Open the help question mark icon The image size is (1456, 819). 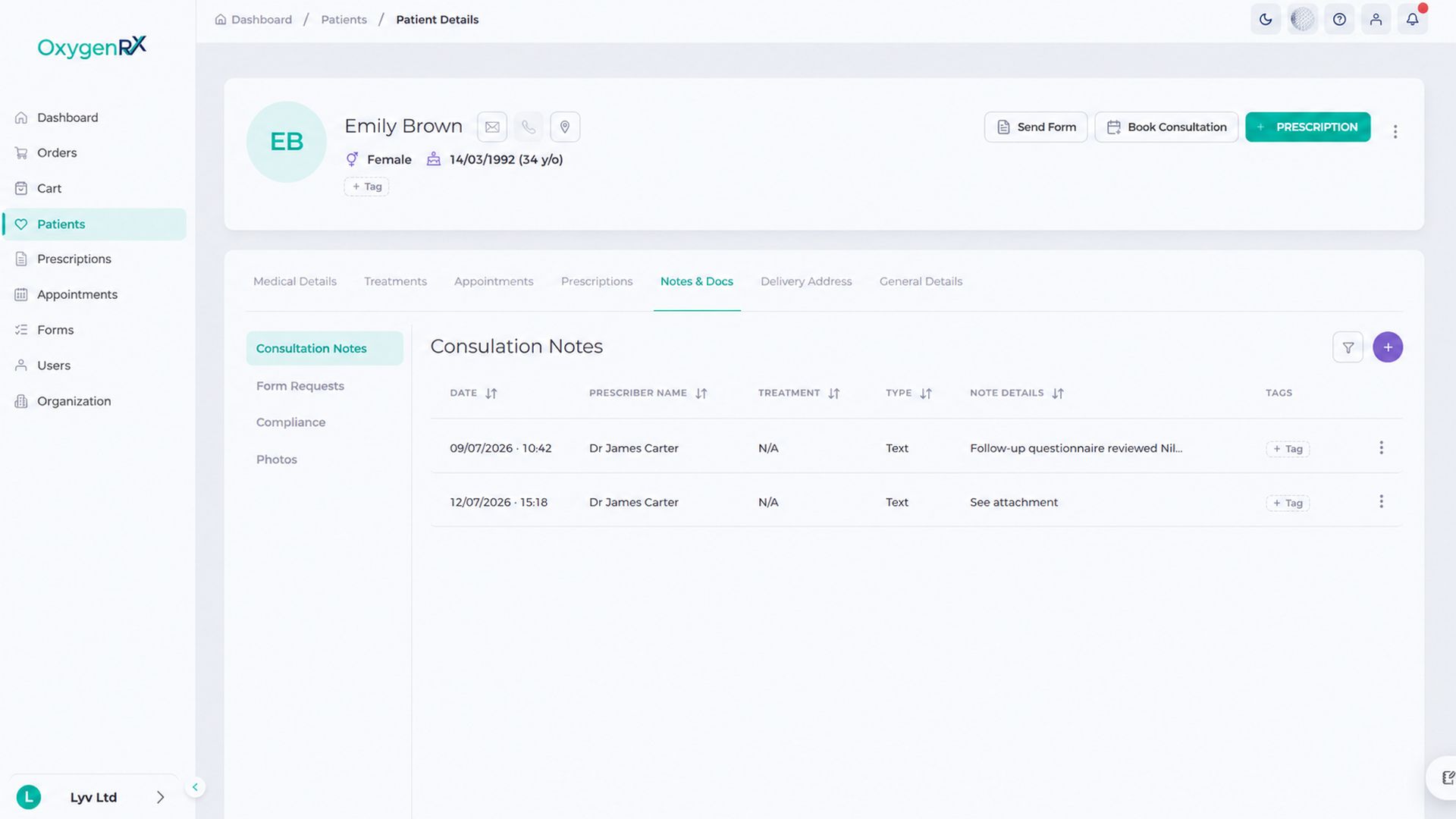(1339, 20)
